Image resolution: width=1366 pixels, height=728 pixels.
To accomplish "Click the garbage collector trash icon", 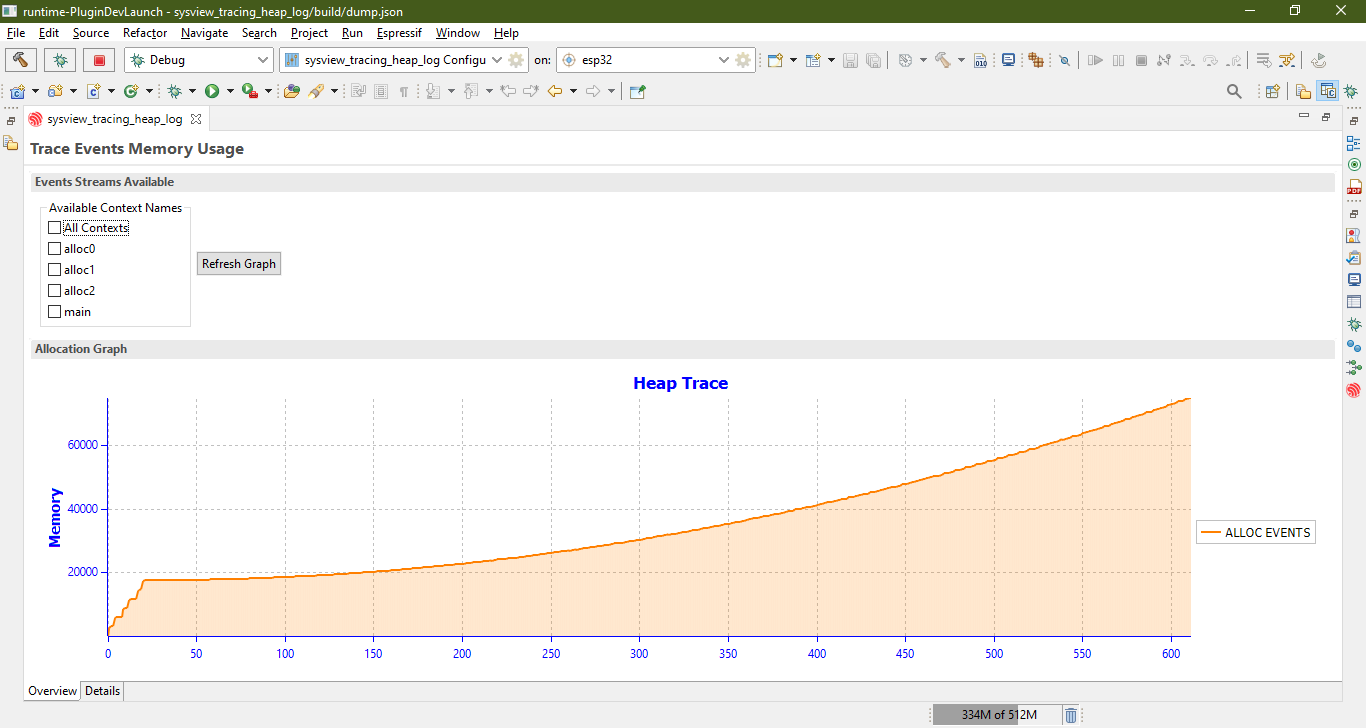I will pos(1071,715).
